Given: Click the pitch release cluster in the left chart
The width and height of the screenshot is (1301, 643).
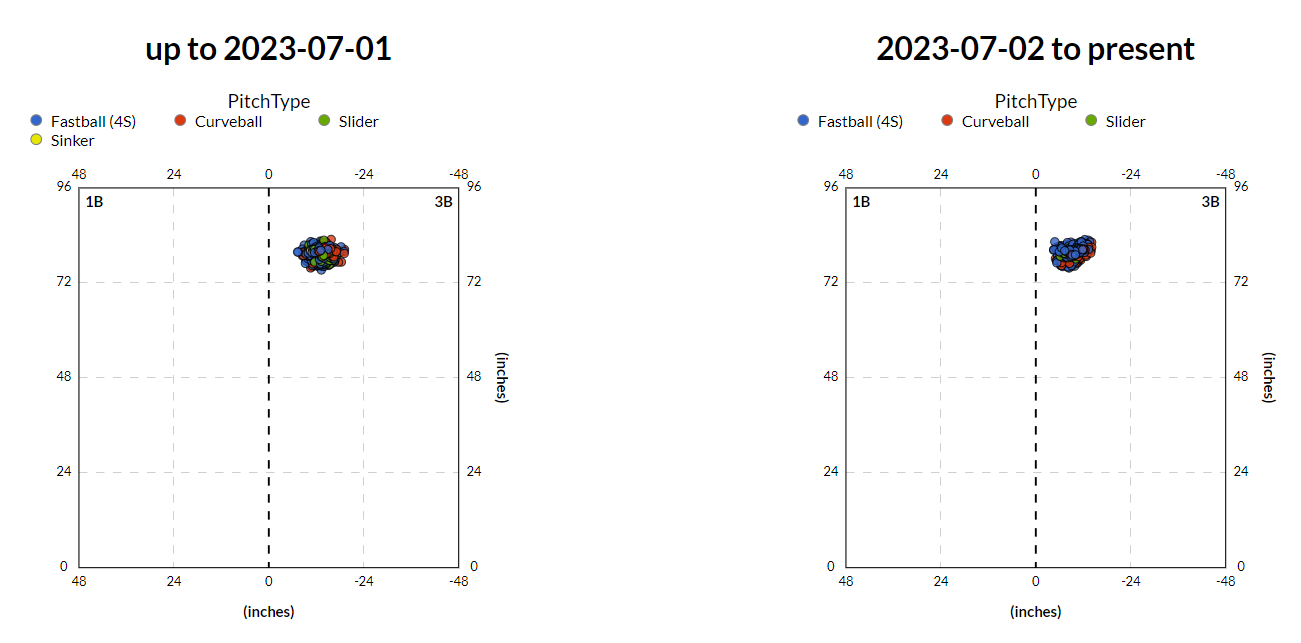Looking at the screenshot, I should pos(321,254).
